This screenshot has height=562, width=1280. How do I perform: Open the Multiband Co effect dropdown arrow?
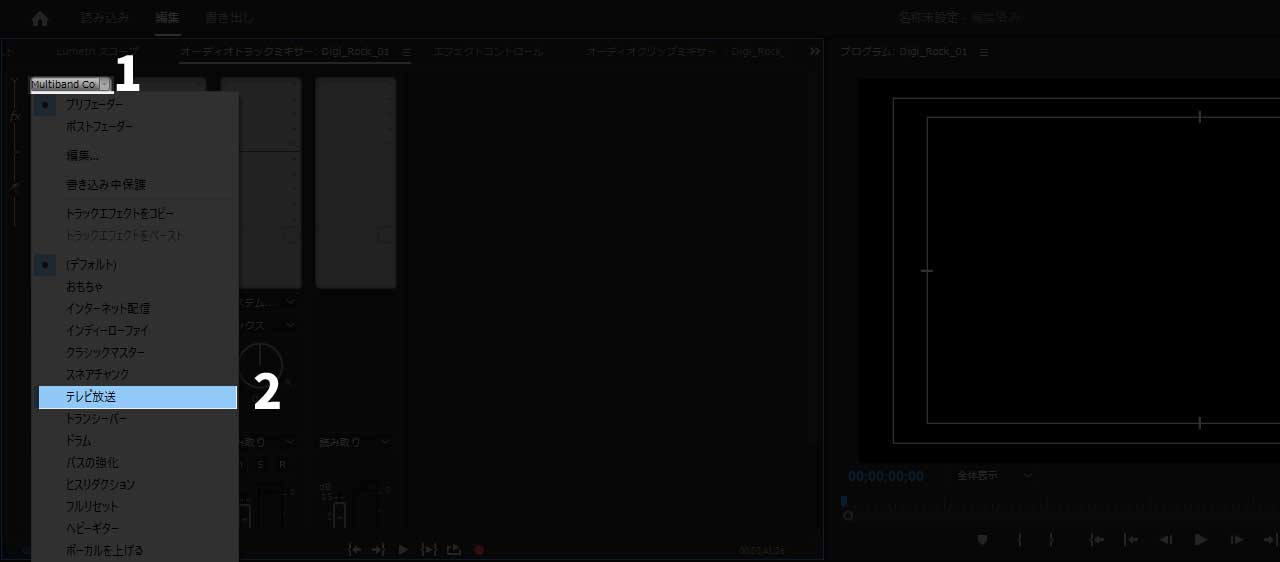click(x=105, y=85)
